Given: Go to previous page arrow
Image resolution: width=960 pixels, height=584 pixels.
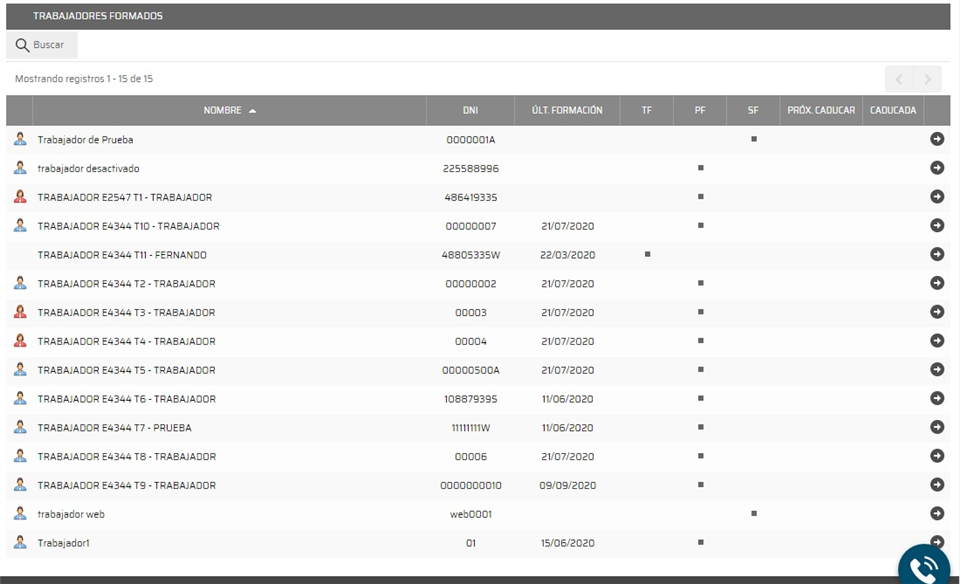Looking at the screenshot, I should coord(899,79).
